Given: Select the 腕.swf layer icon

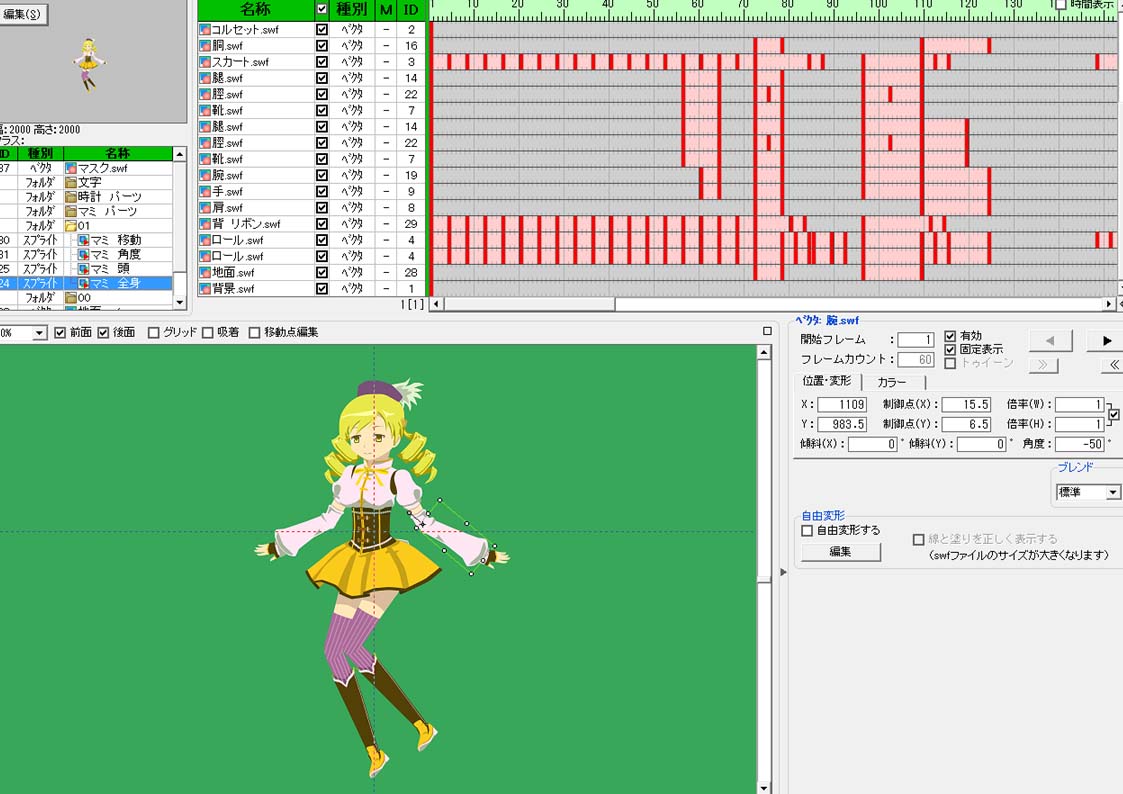Looking at the screenshot, I should click(x=205, y=175).
